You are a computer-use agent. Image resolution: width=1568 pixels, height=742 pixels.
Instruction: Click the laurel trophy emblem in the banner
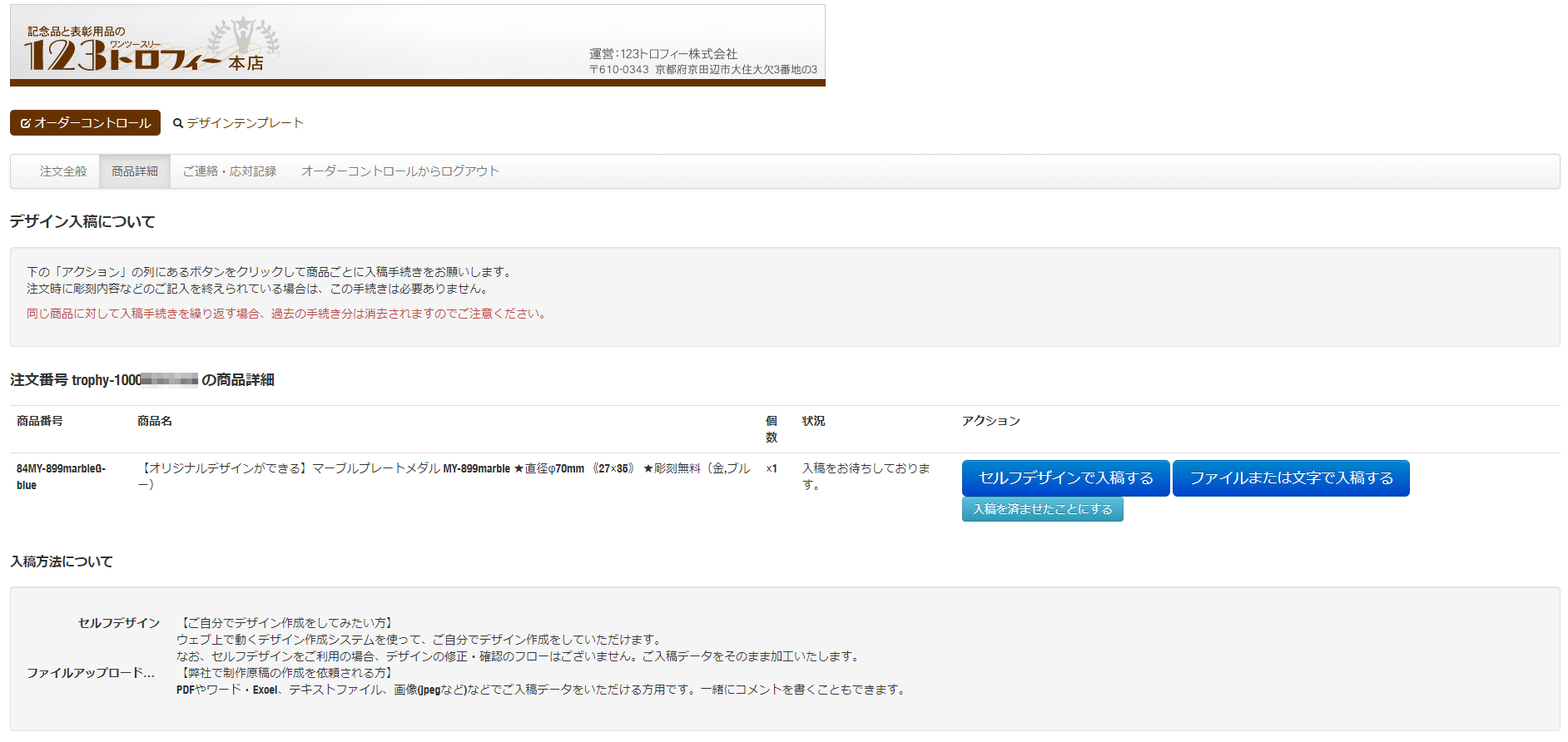point(243,37)
